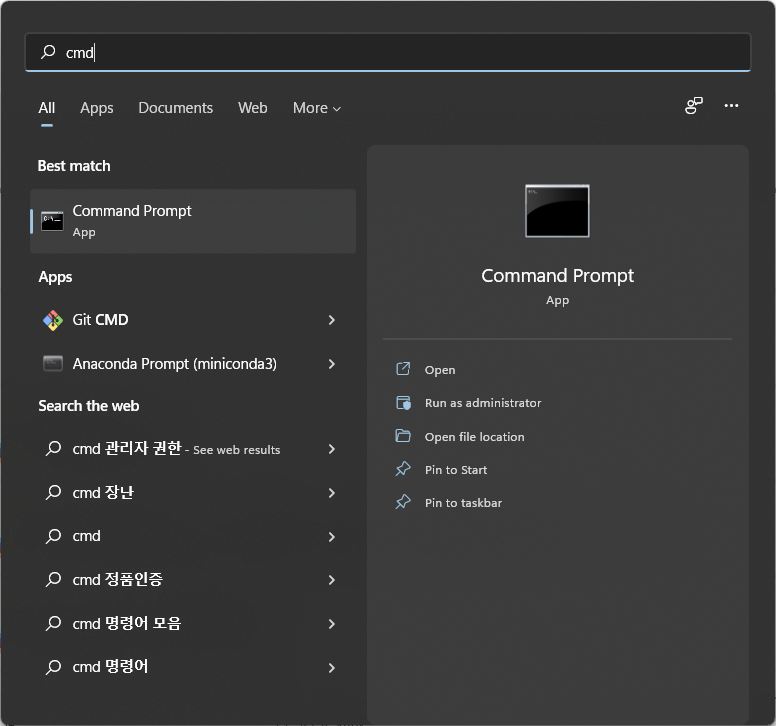The width and height of the screenshot is (776, 726).
Task: Click Command Prompt title in preview panel
Action: [557, 276]
